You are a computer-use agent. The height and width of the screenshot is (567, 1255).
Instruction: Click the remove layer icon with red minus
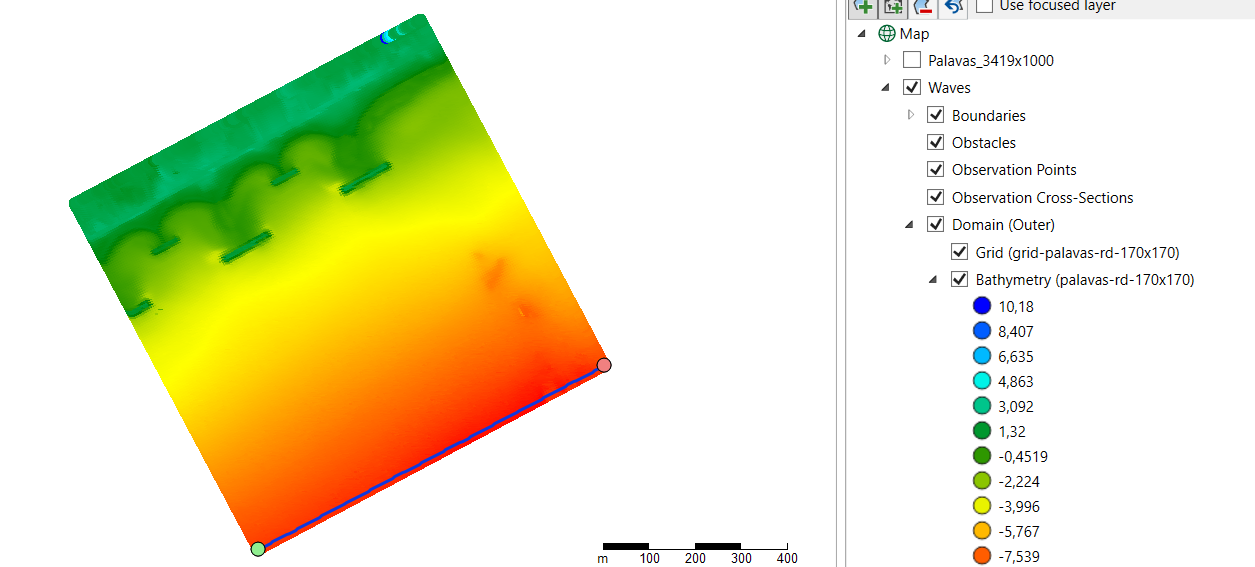point(923,6)
